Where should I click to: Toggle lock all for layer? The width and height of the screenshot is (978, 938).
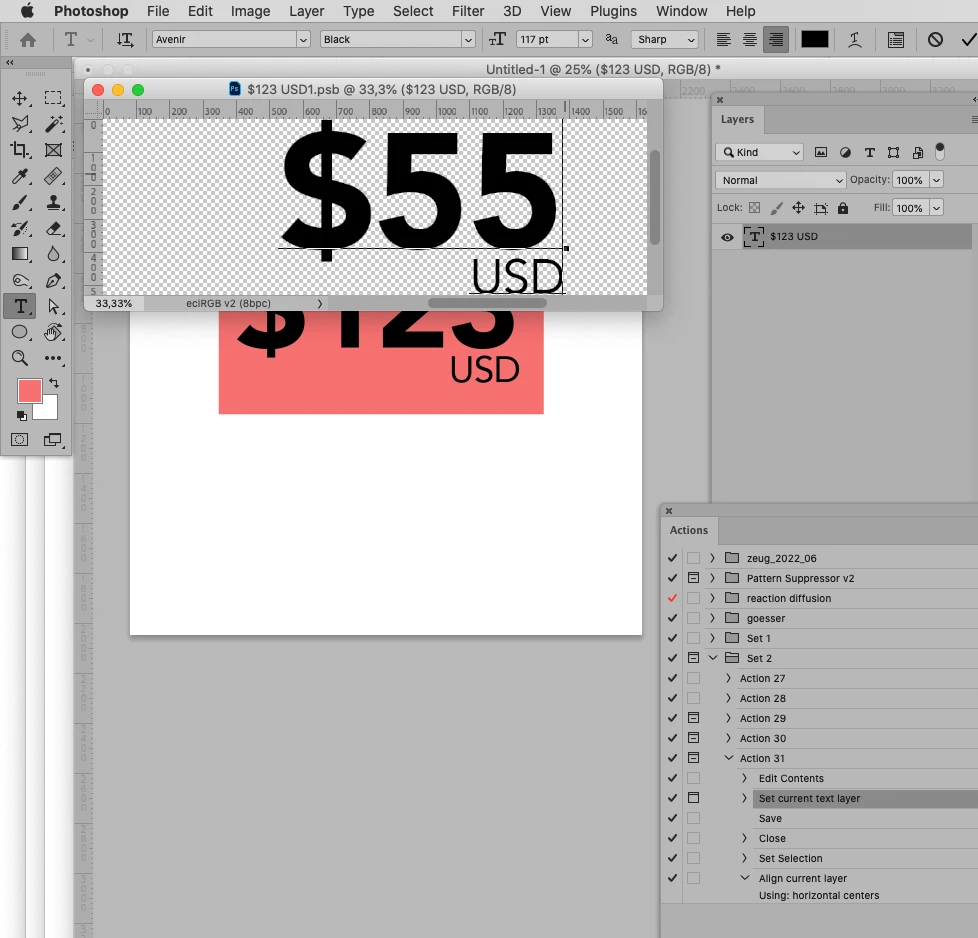pos(843,208)
